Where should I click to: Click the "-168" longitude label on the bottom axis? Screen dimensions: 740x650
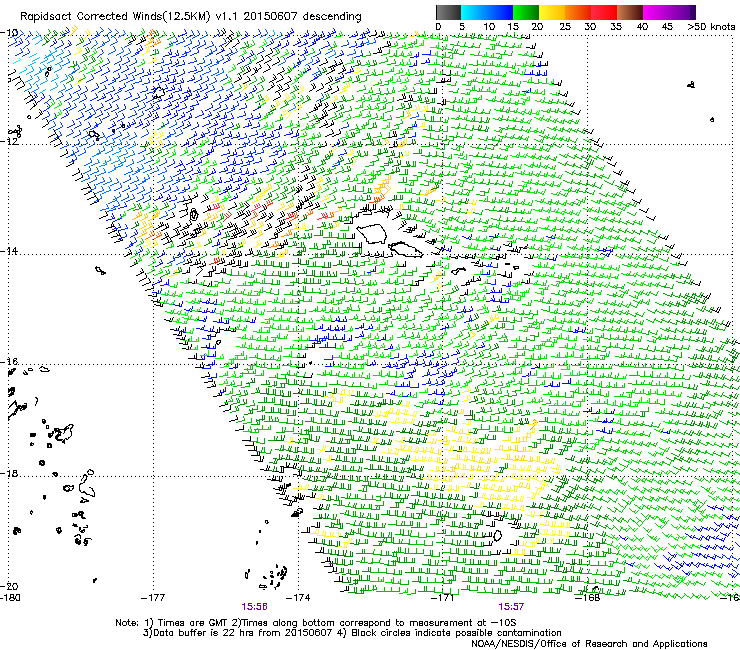(x=587, y=597)
